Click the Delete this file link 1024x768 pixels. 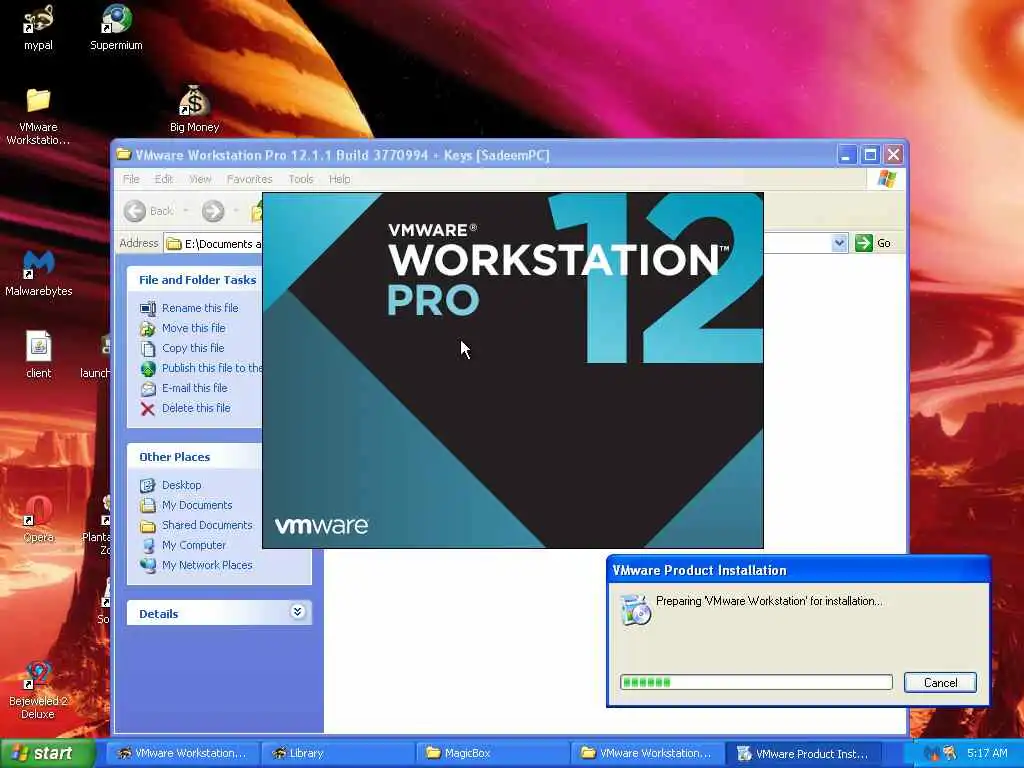click(196, 408)
